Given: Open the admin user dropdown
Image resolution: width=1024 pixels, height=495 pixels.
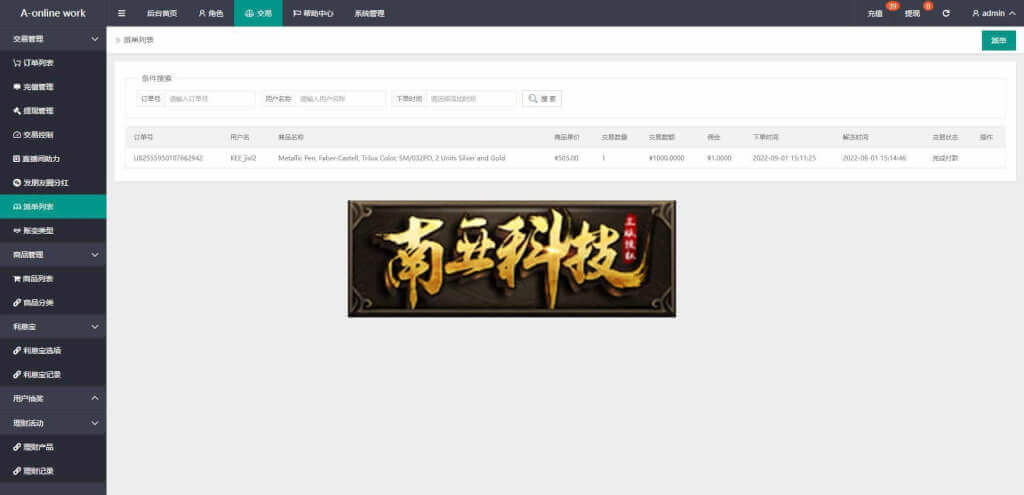Looking at the screenshot, I should tap(993, 13).
